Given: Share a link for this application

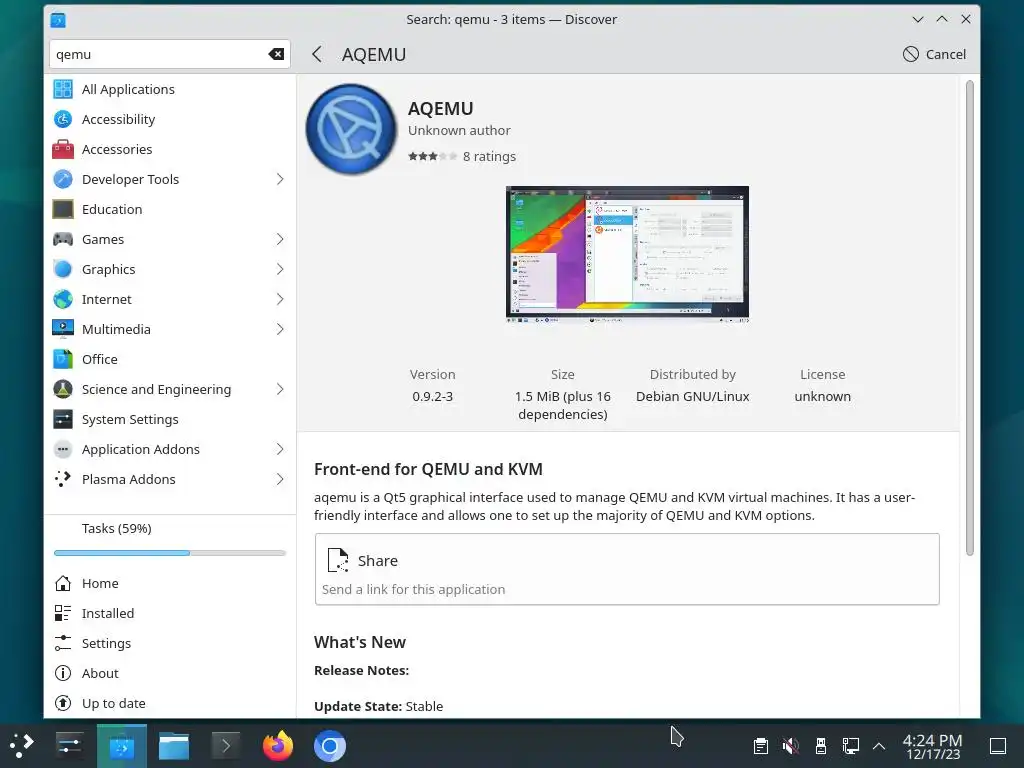Looking at the screenshot, I should [627, 569].
